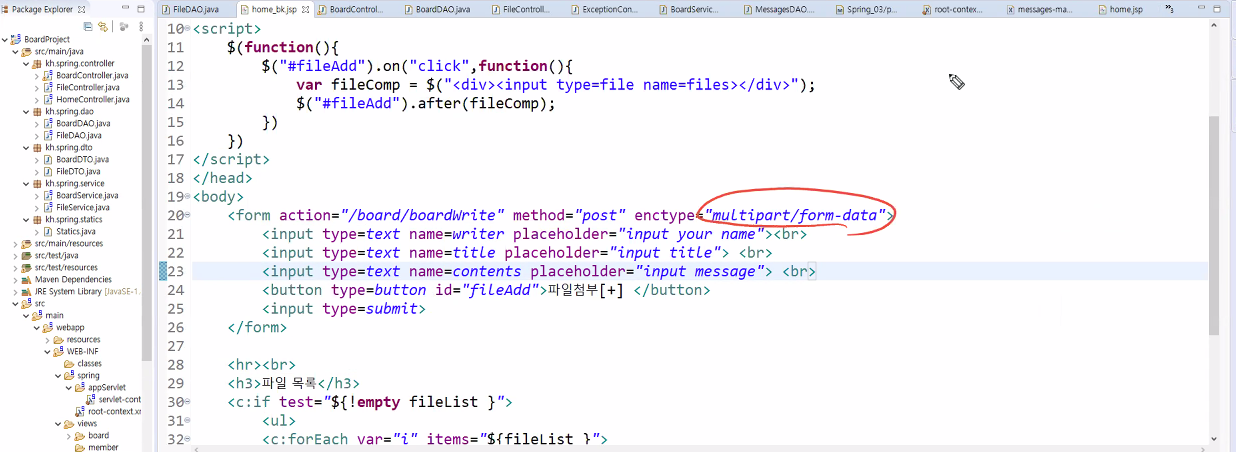Fold the script block at line 10
The image size is (1236, 452).
(x=189, y=30)
